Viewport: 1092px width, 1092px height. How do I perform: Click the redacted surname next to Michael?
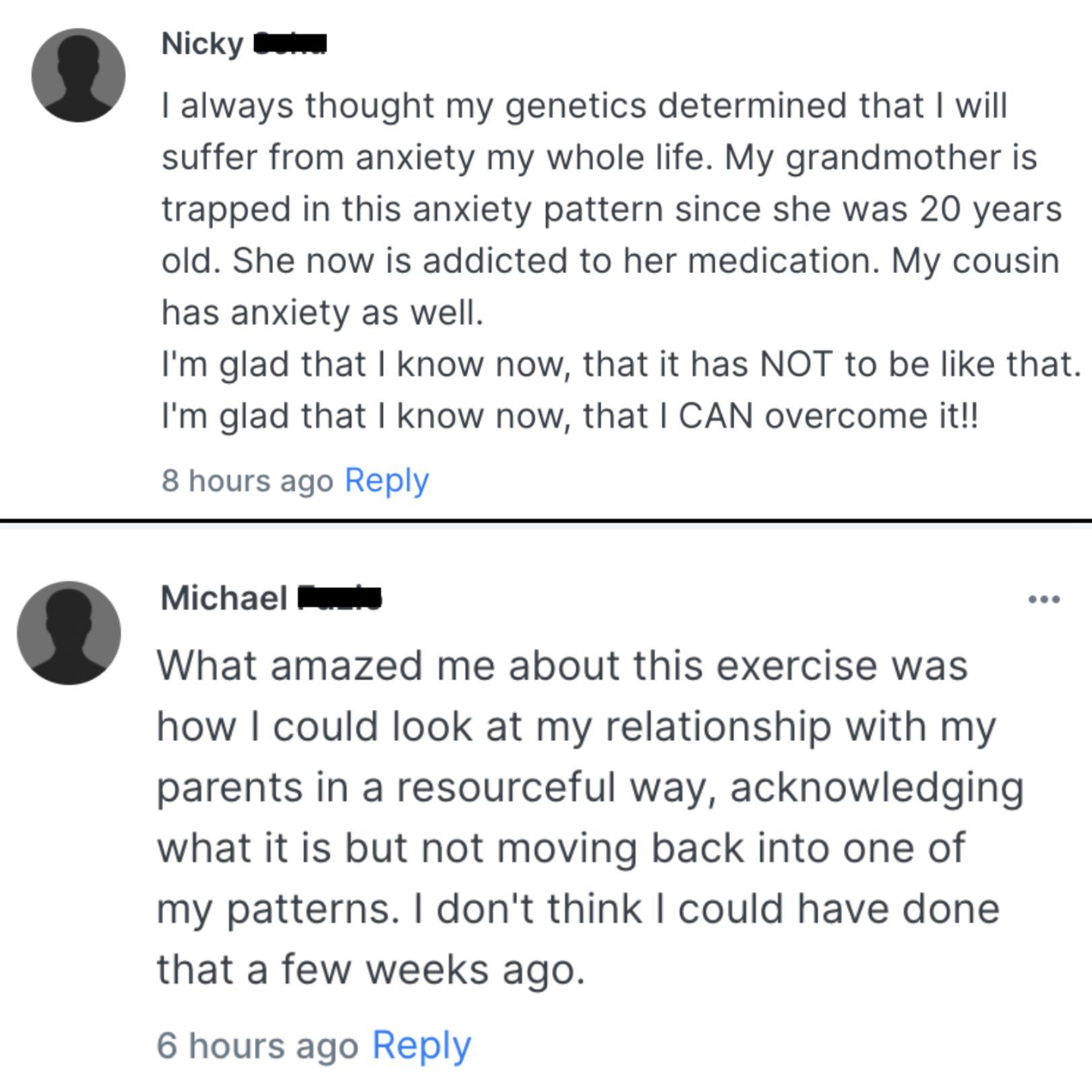(x=338, y=598)
